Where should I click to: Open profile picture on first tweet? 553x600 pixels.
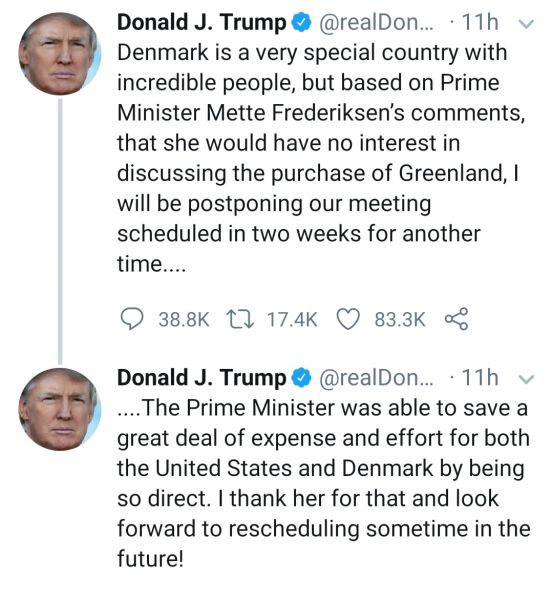[60, 53]
